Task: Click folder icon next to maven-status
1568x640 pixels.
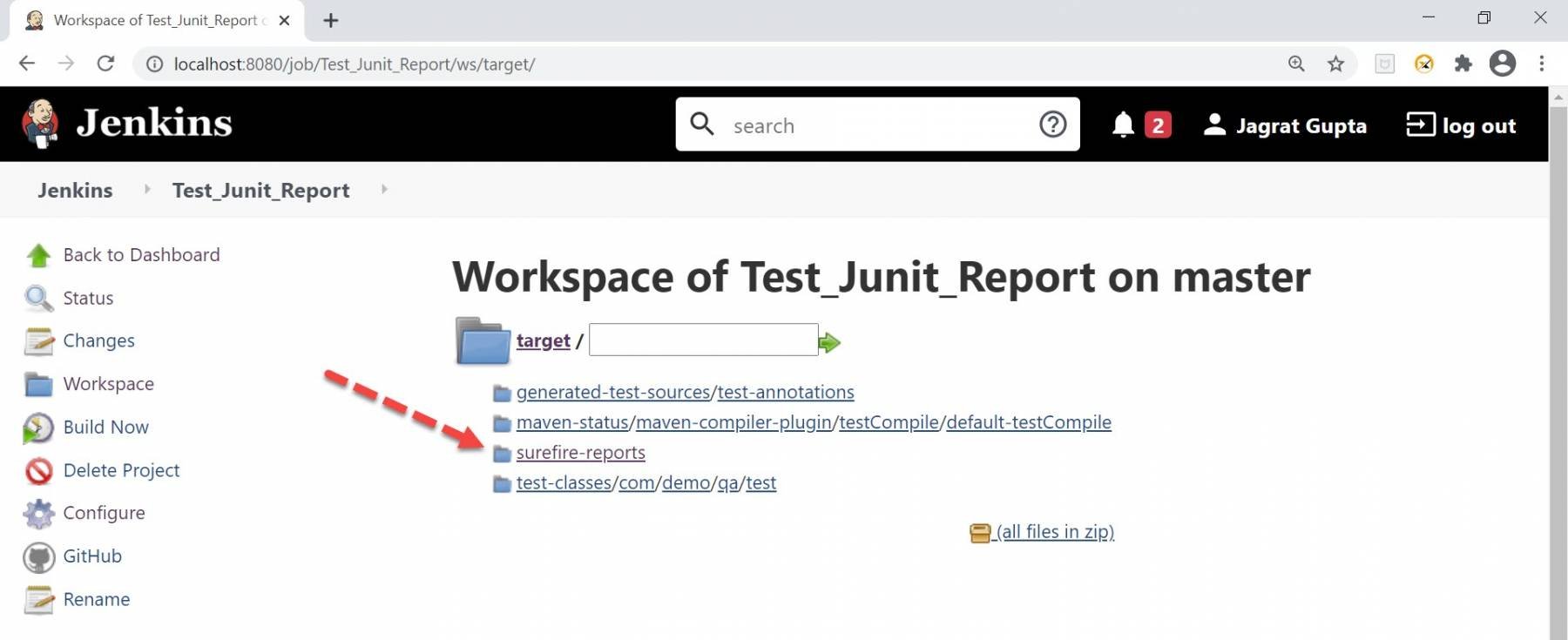Action: click(502, 424)
